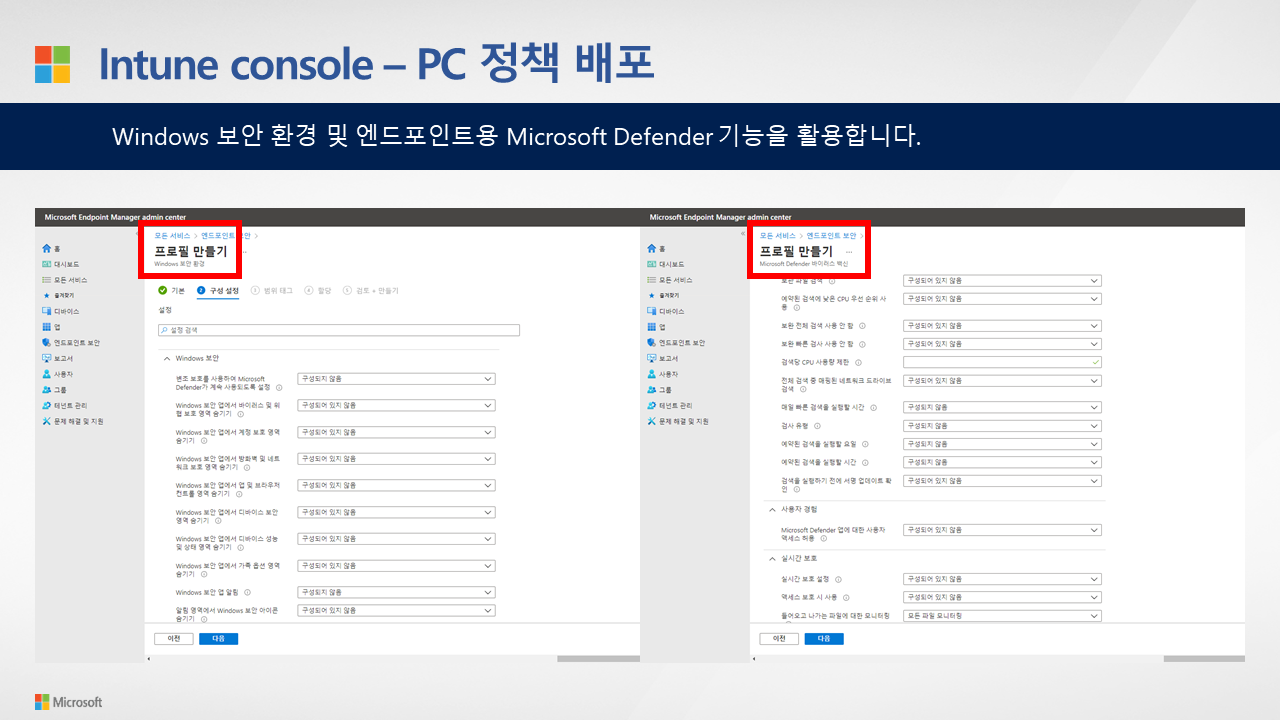The width and height of the screenshot is (1280, 720).
Task: Open dropdown for 변조 보호를 사용하여 Microsoft Defender 설정
Action: 396,379
